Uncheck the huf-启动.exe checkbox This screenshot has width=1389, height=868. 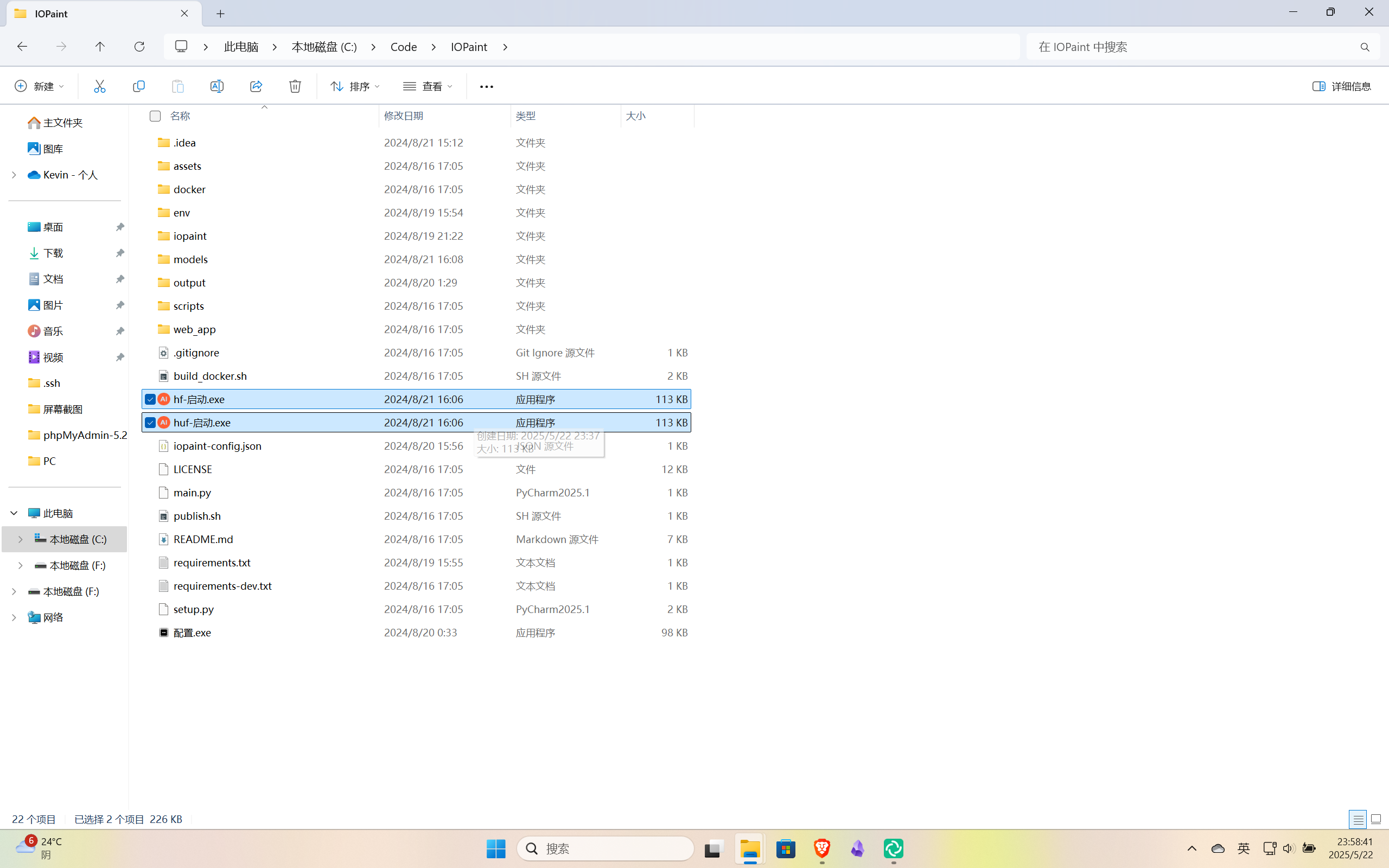pos(150,423)
